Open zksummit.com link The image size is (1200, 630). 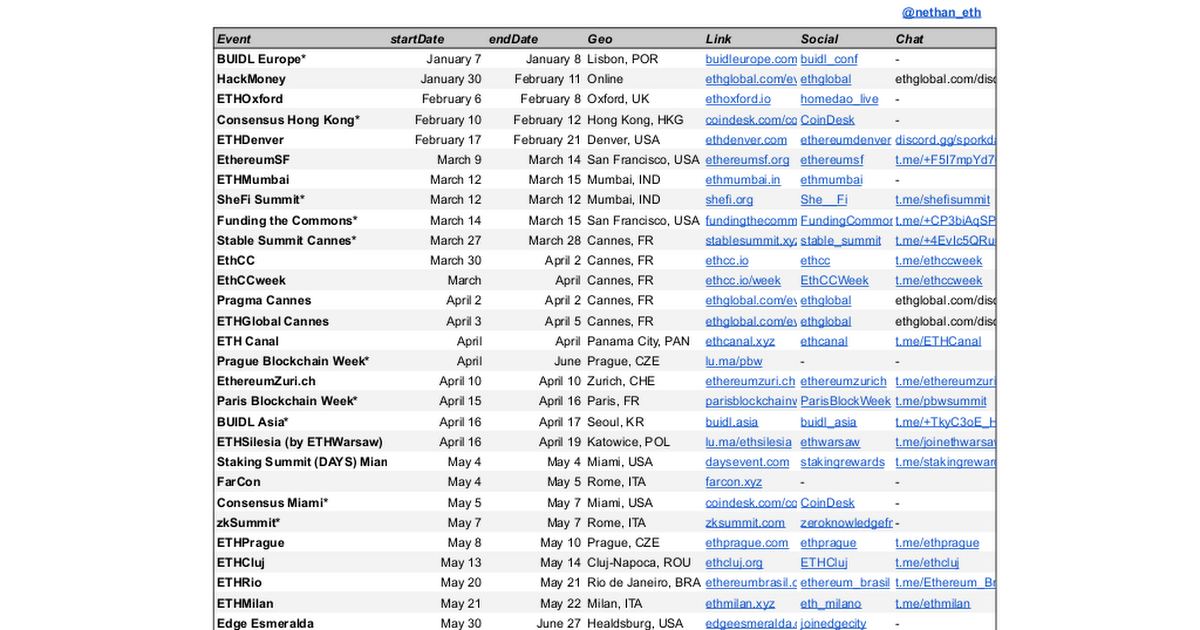point(745,523)
